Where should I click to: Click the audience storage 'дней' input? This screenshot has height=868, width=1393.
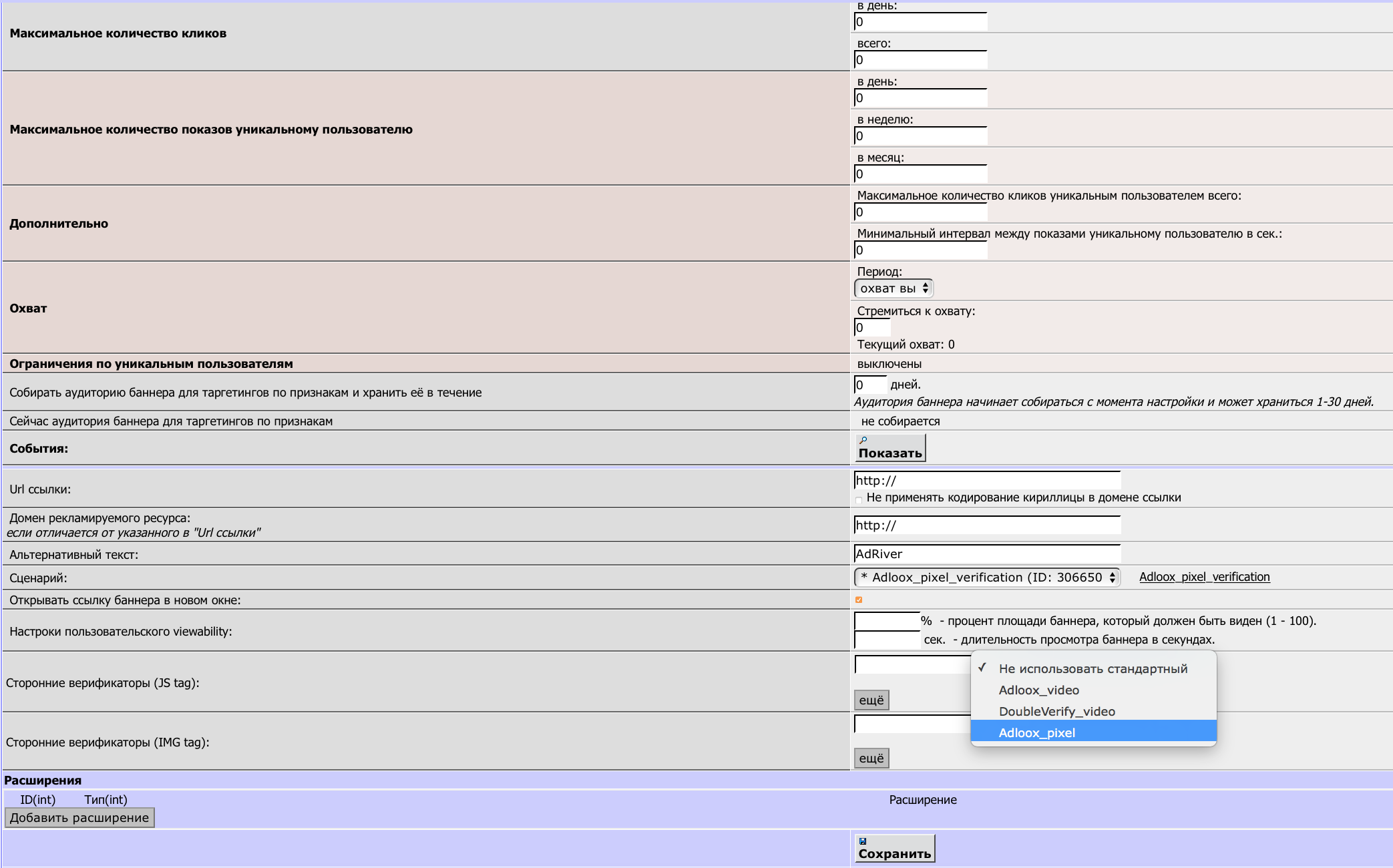click(871, 385)
